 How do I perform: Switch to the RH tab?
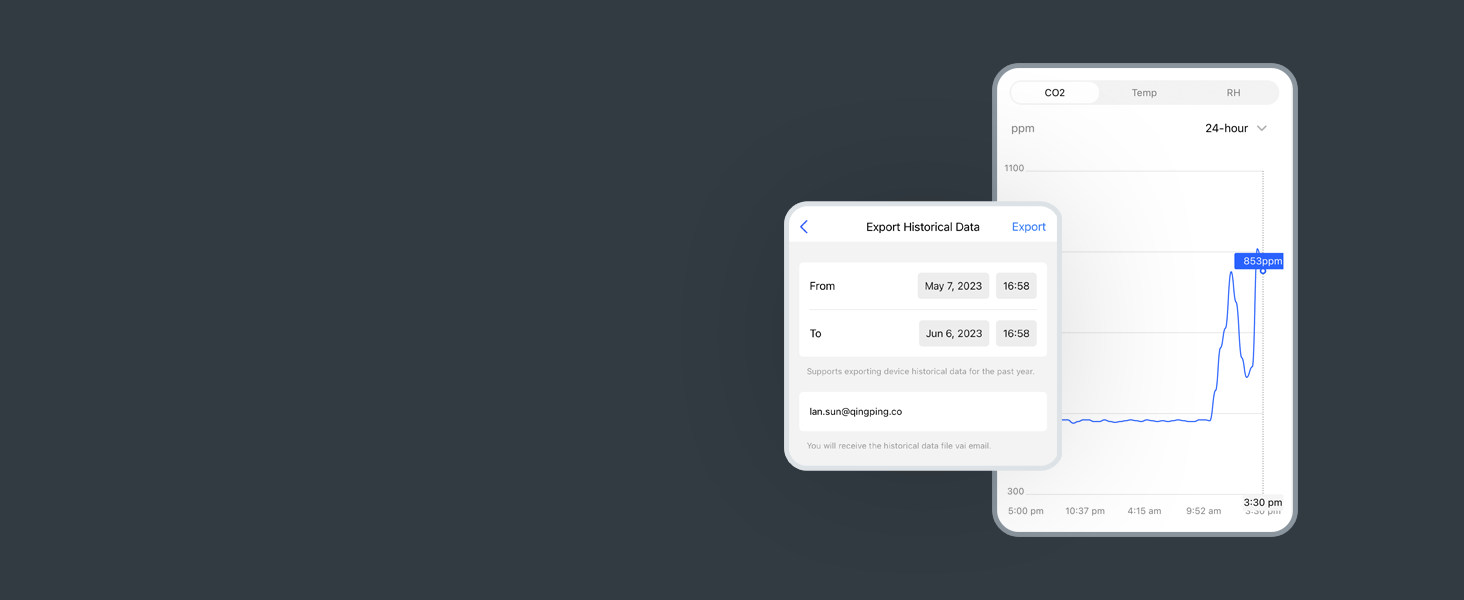click(1233, 93)
